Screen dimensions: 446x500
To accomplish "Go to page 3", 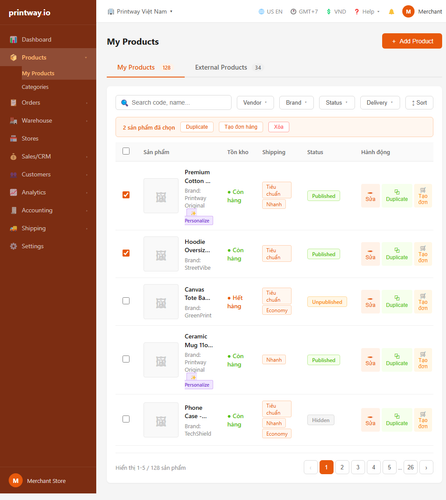I will click(x=358, y=467).
